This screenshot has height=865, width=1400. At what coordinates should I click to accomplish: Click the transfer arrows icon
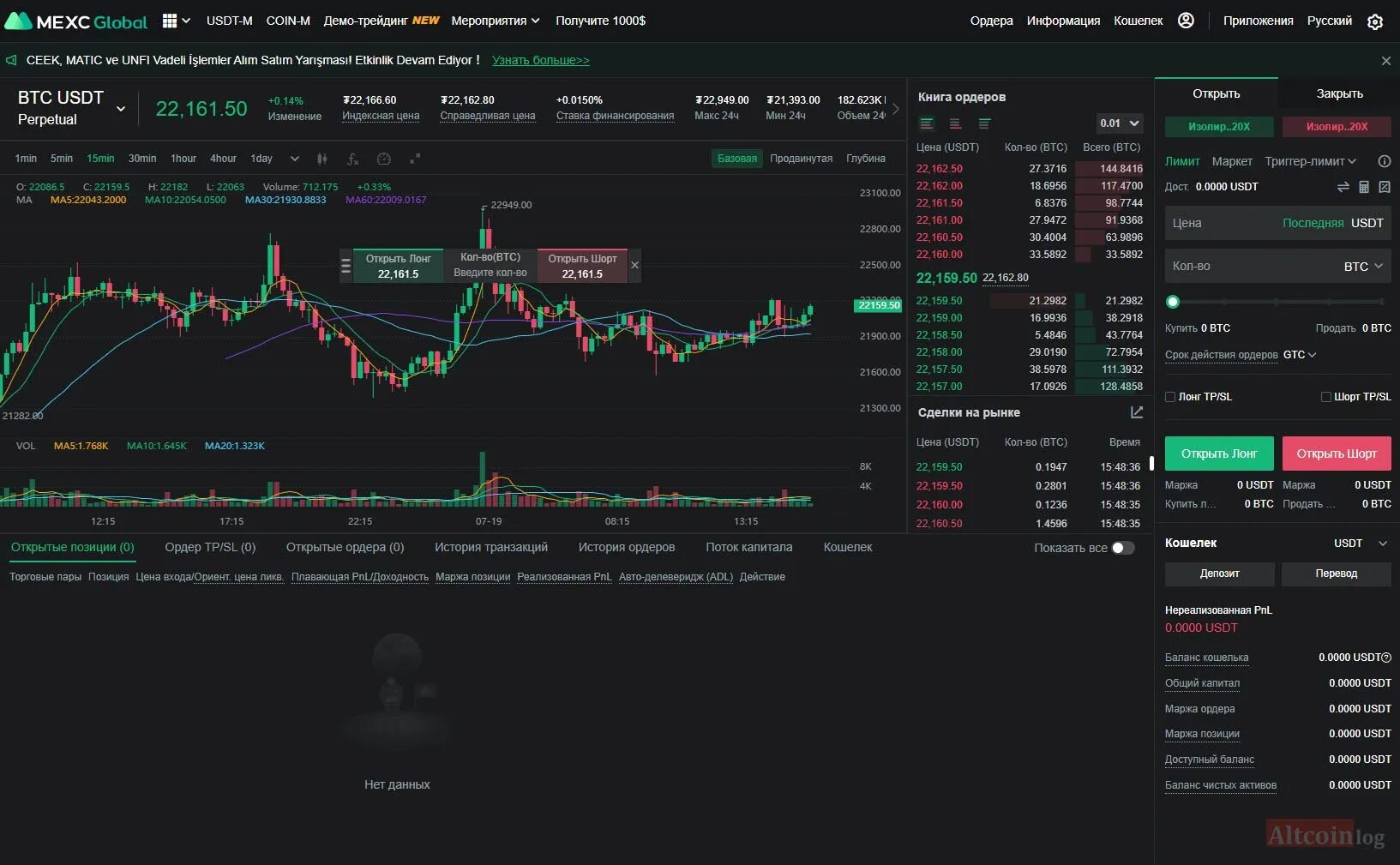[x=1343, y=187]
